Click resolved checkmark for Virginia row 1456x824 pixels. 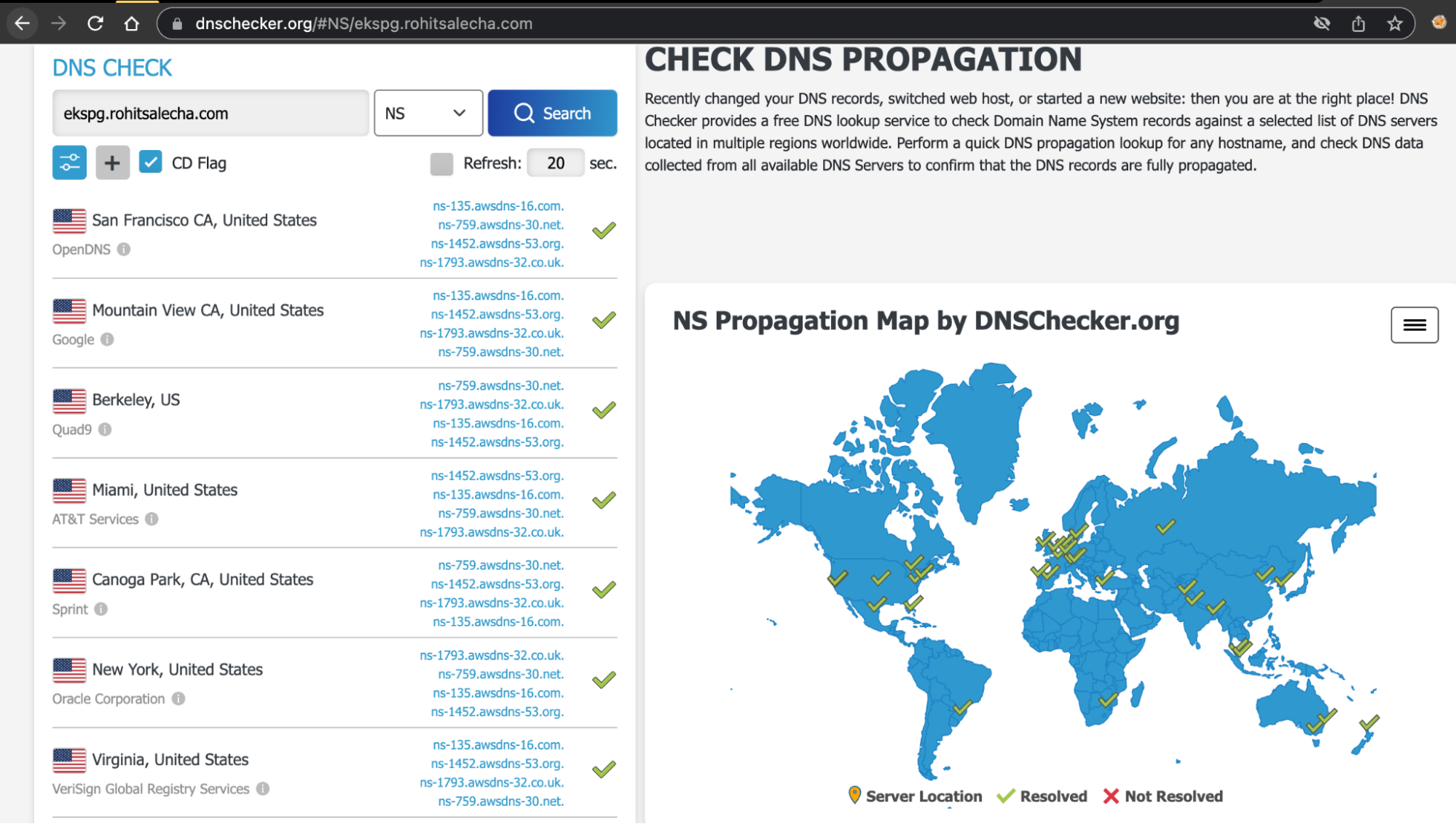(604, 769)
